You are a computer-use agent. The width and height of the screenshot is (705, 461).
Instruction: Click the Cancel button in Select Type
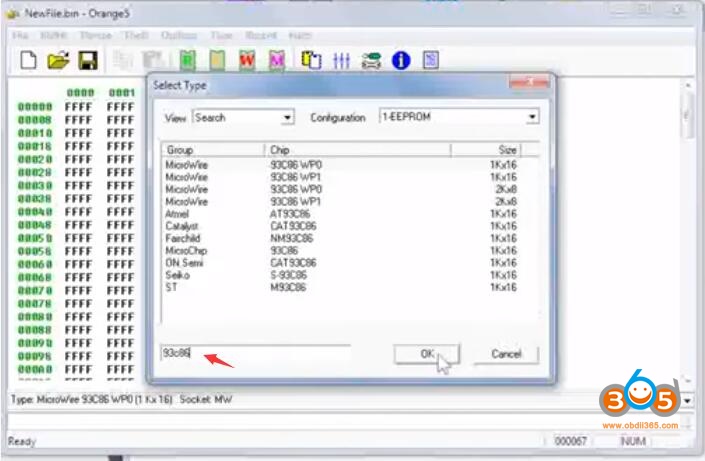[506, 354]
